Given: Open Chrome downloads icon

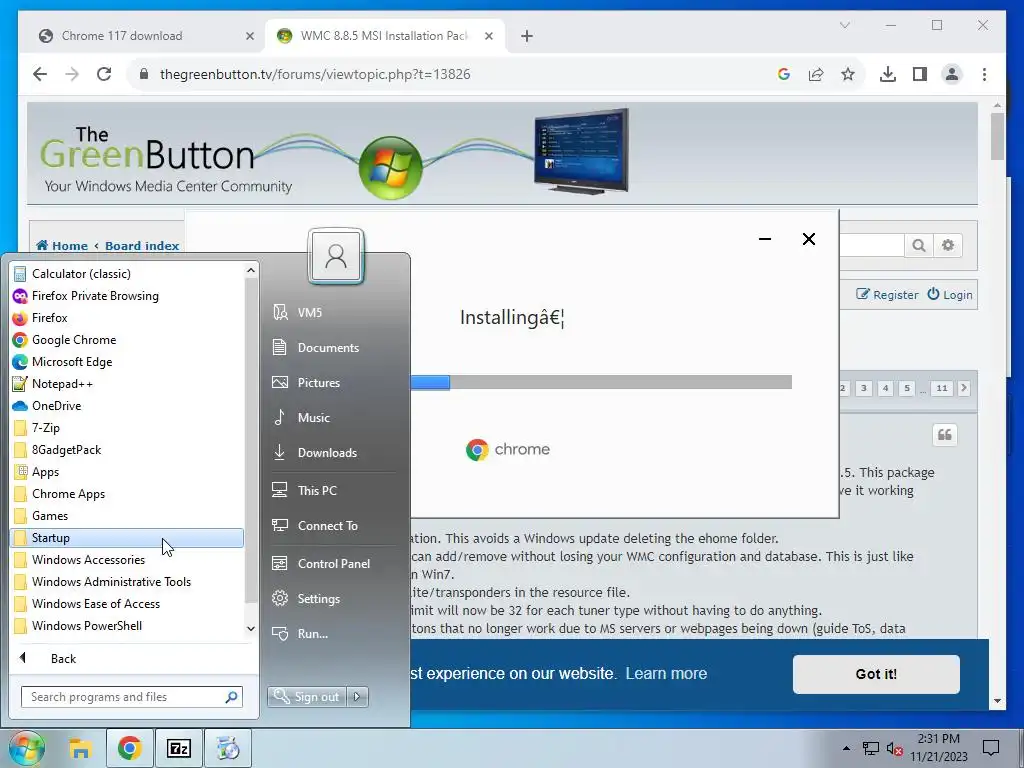Looking at the screenshot, I should click(x=888, y=74).
